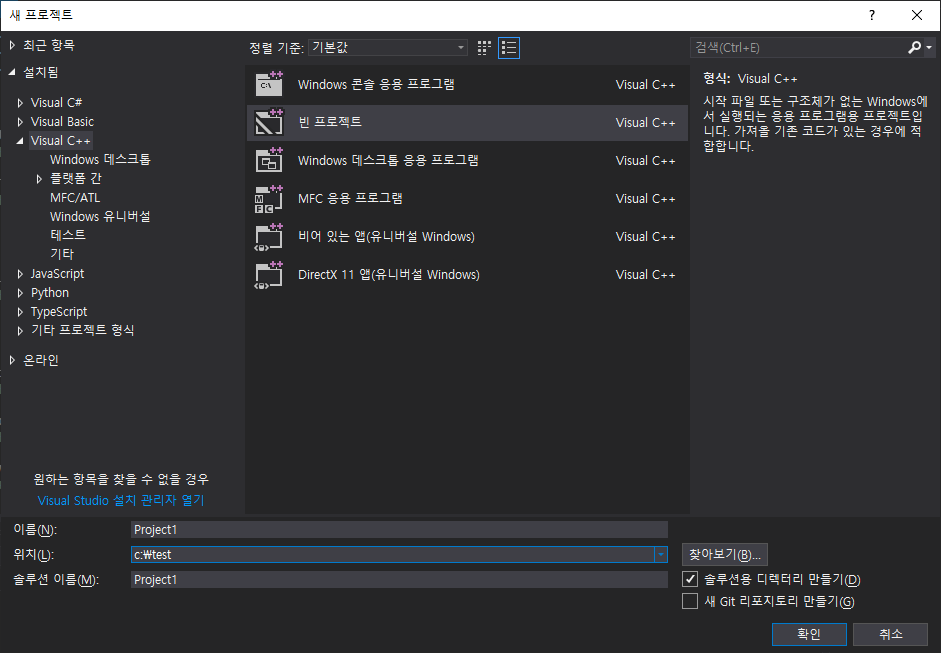Open the search options dropdown arrow
This screenshot has height=653, width=941.
929,47
